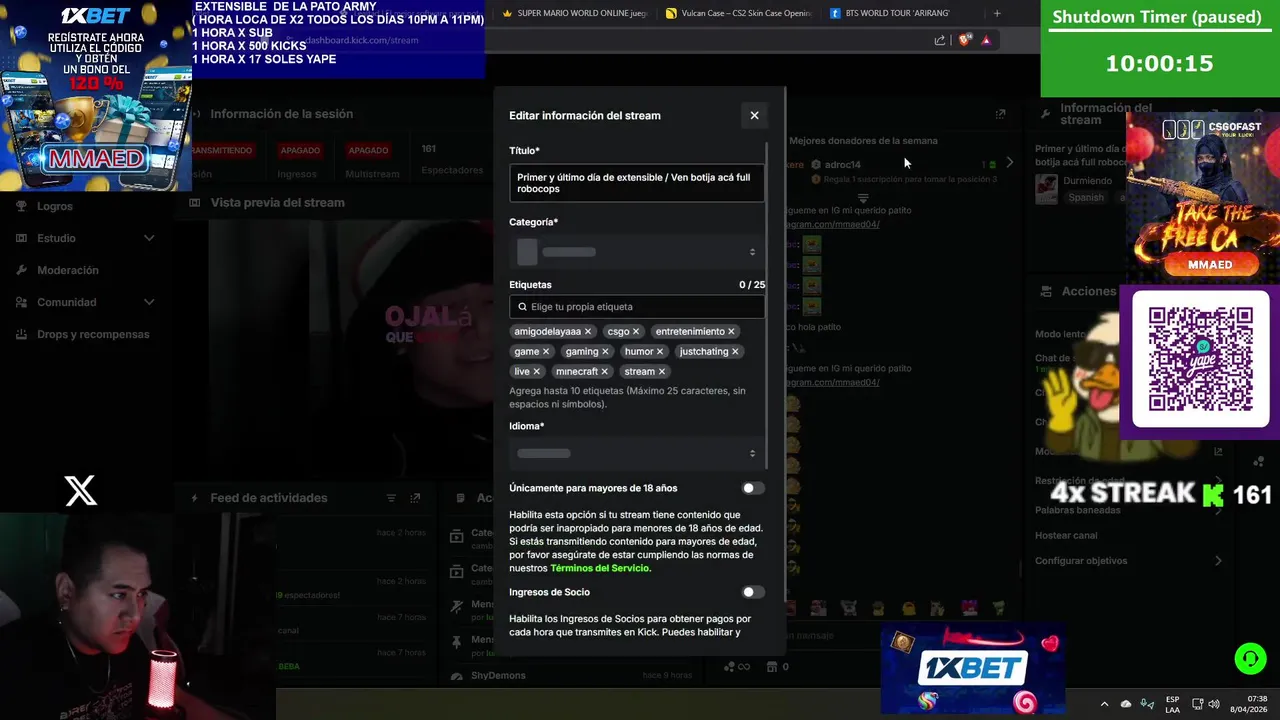1280x720 pixels.
Task: Open Moderación in the sidebar
Action: [68, 270]
